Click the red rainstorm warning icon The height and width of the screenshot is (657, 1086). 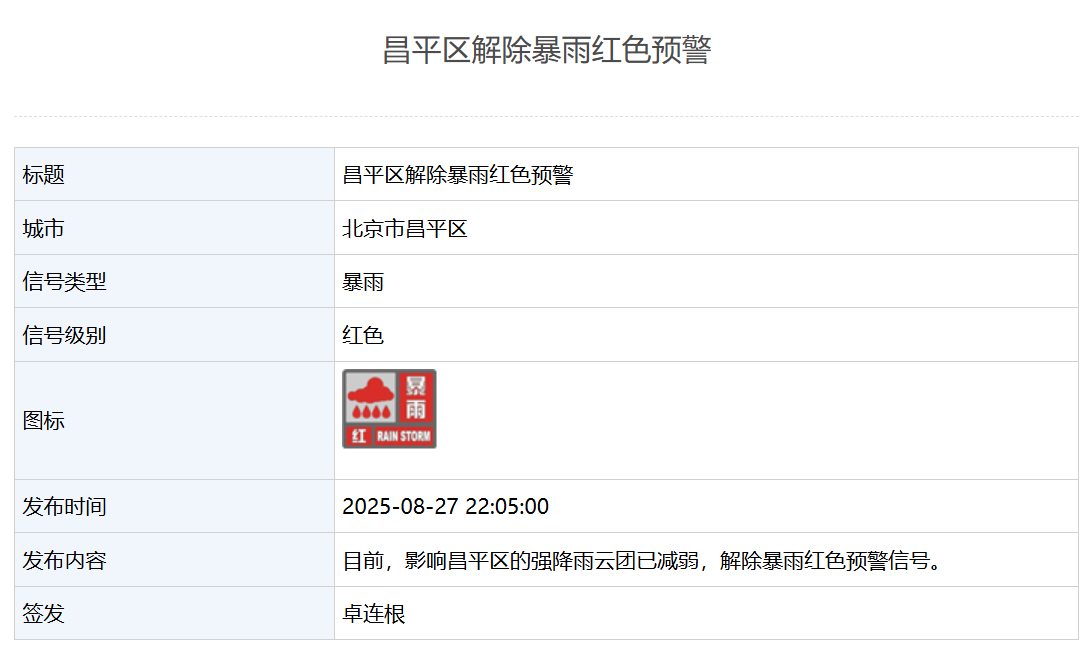coord(389,408)
